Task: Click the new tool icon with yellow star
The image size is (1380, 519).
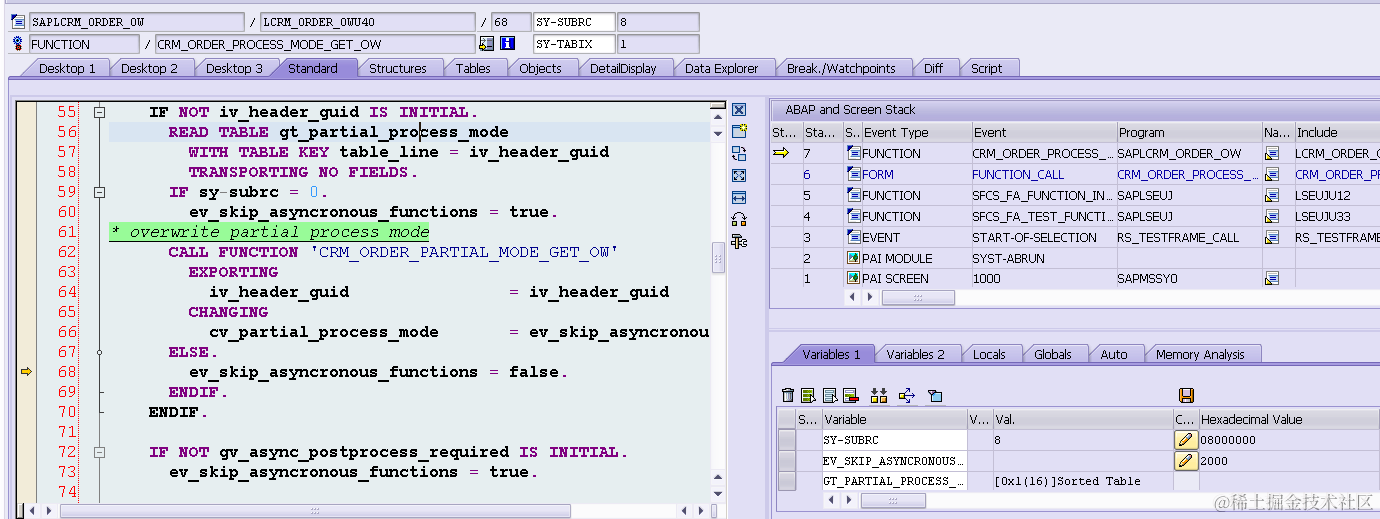Action: coord(739,132)
